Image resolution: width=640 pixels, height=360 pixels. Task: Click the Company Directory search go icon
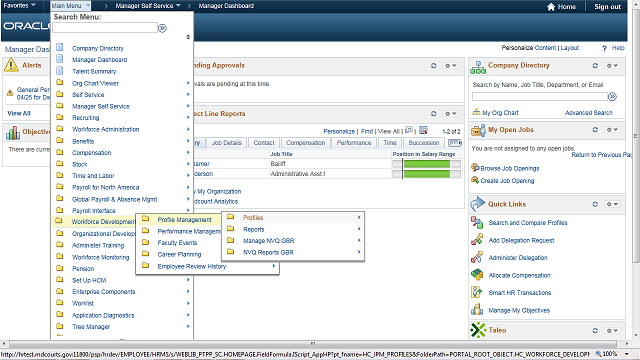[612, 97]
